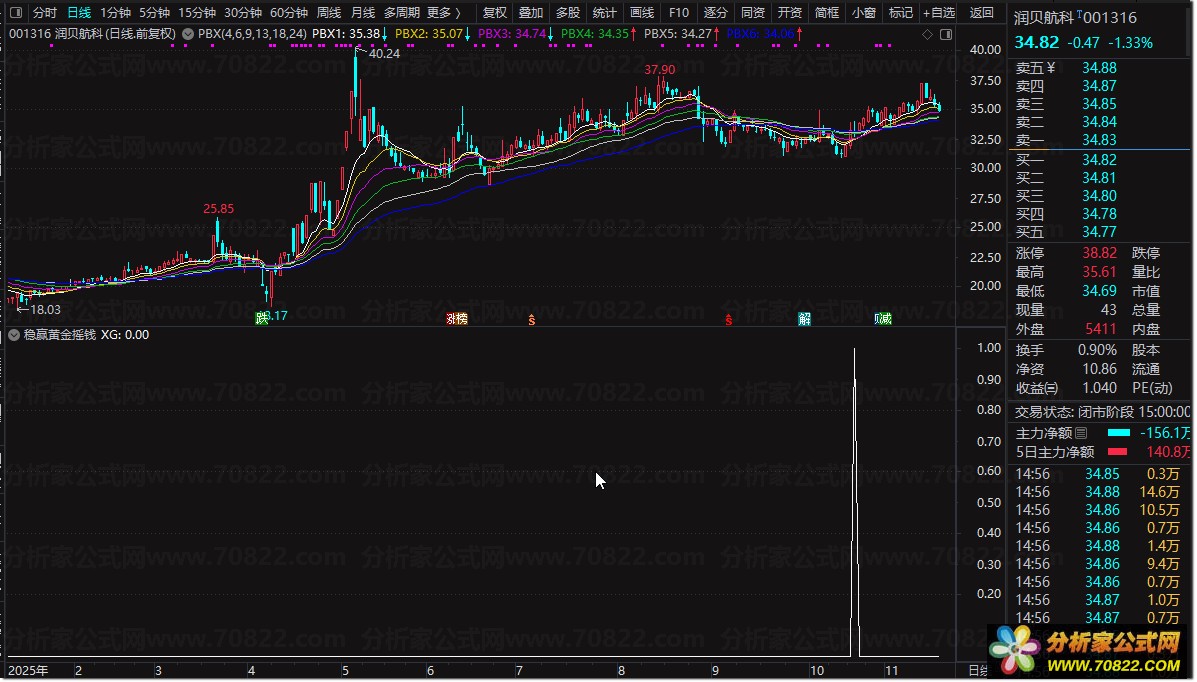
Task: Click the orange S marker near July
Action: coord(531,320)
